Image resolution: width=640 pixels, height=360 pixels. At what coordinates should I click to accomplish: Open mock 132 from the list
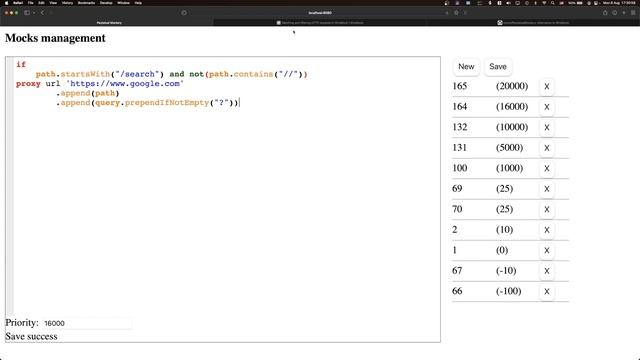click(460, 127)
